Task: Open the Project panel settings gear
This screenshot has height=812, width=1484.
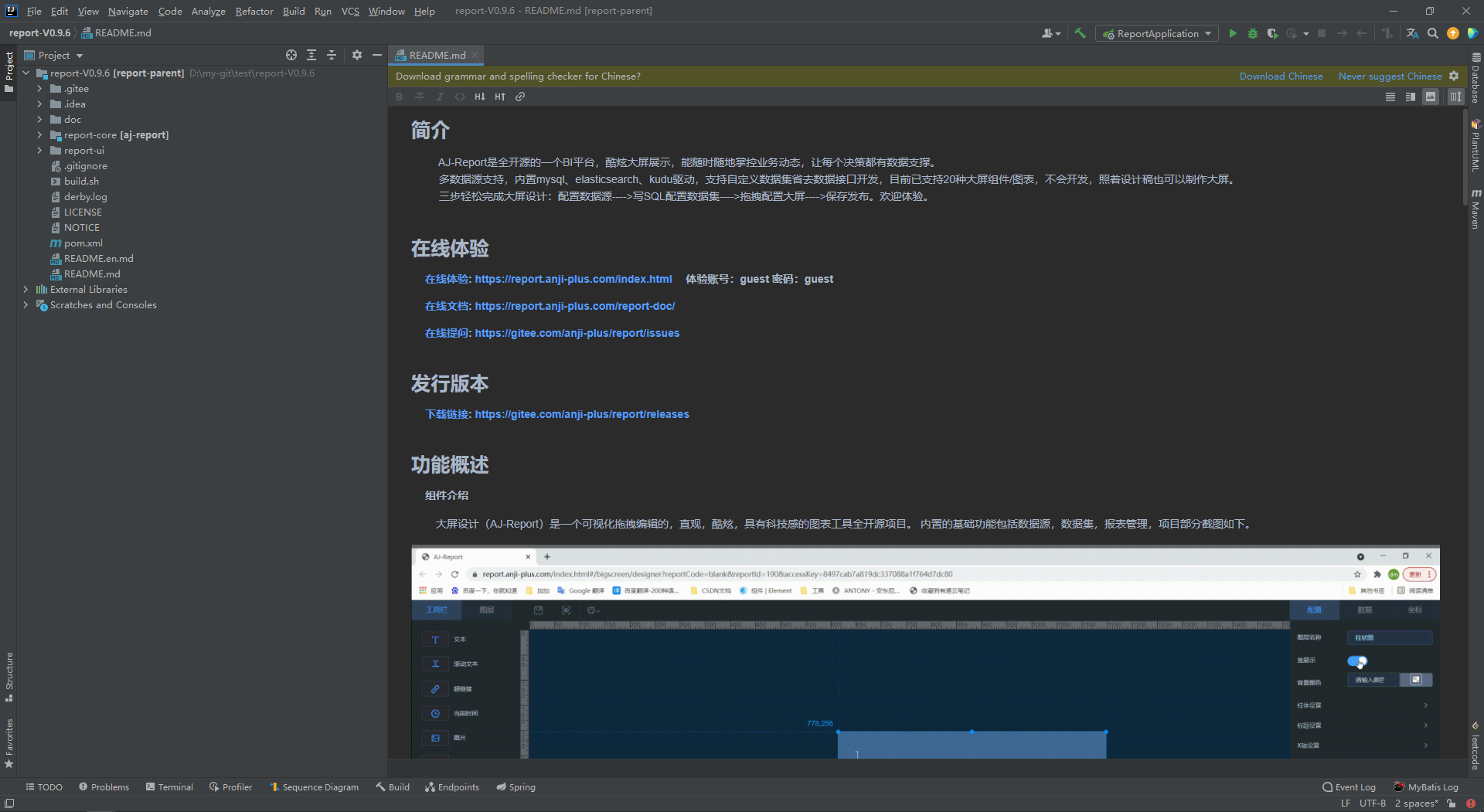Action: click(356, 55)
